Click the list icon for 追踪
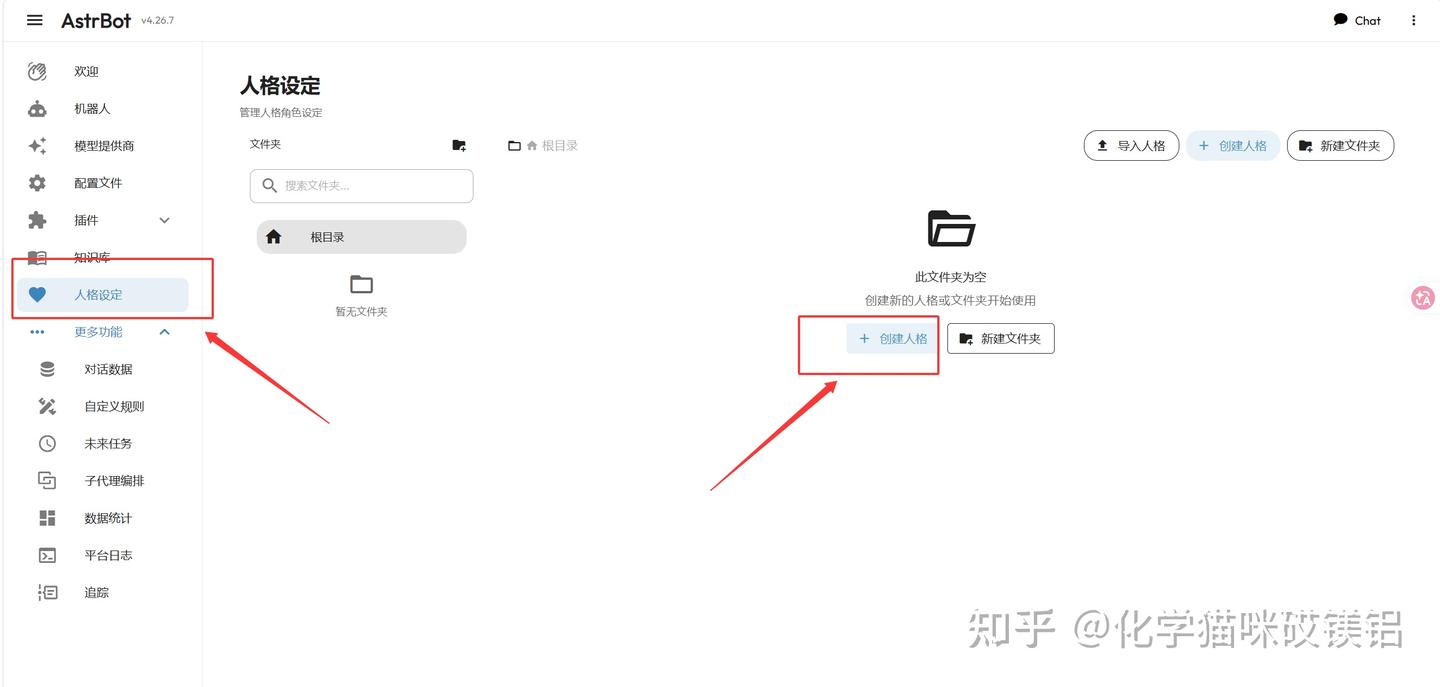1440x687 pixels. [x=47, y=592]
